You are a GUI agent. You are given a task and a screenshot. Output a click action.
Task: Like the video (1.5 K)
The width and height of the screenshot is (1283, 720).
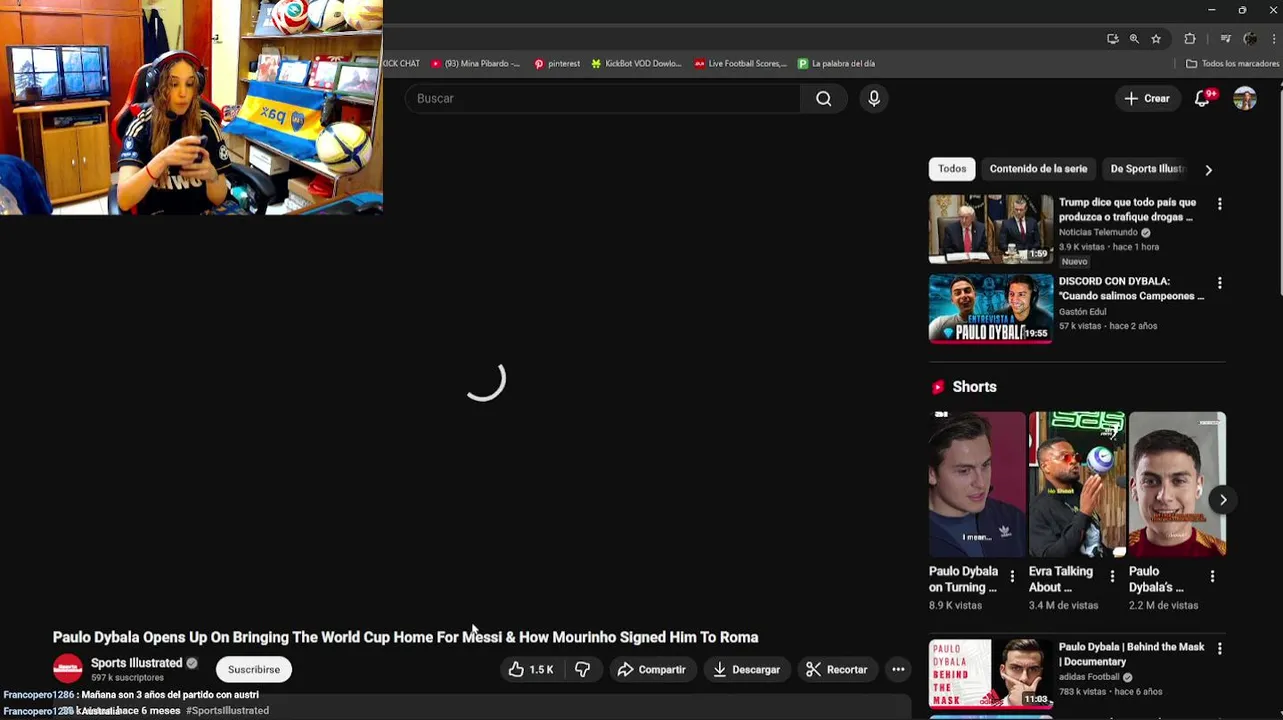[531, 669]
